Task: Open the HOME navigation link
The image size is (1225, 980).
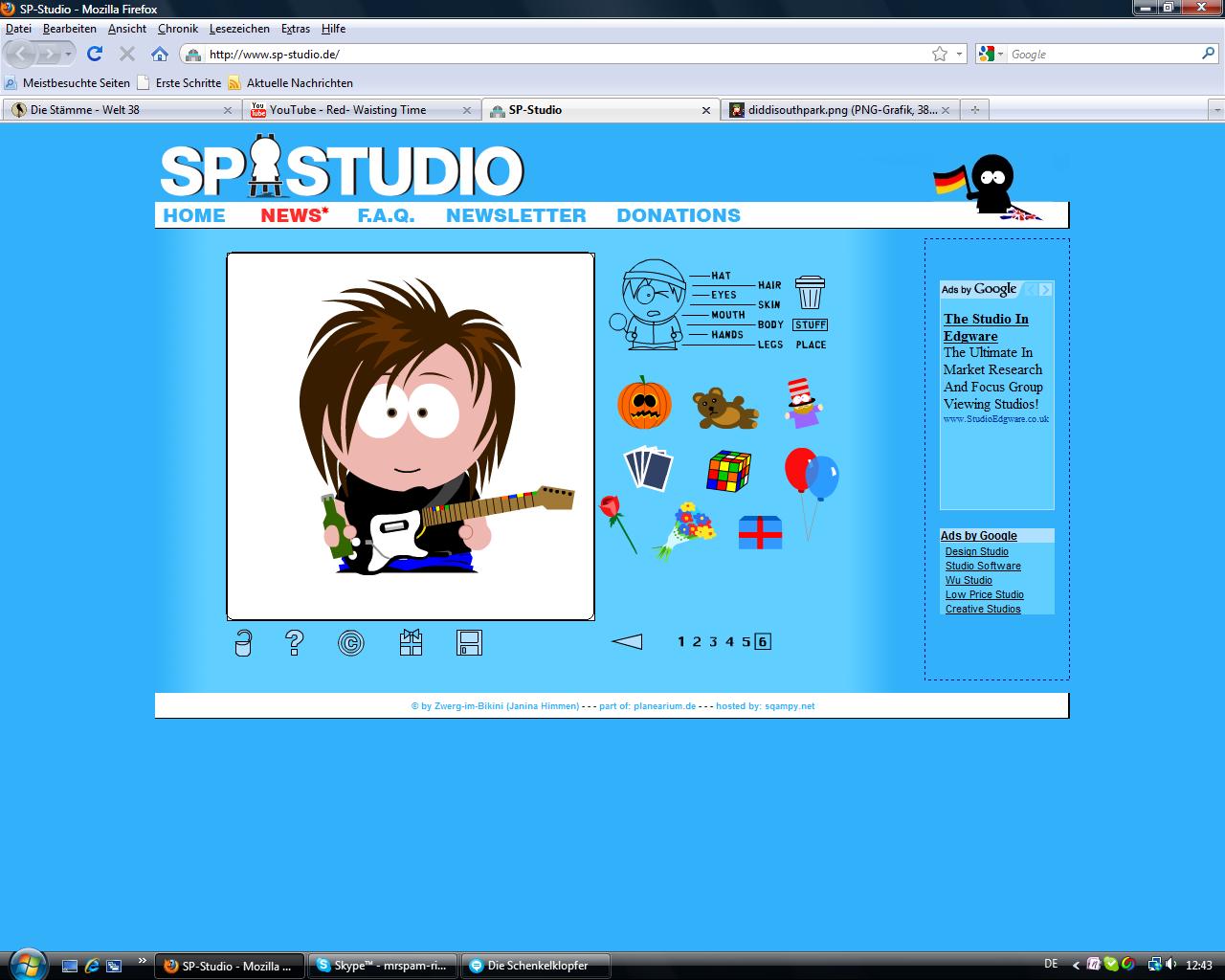Action: [x=194, y=215]
